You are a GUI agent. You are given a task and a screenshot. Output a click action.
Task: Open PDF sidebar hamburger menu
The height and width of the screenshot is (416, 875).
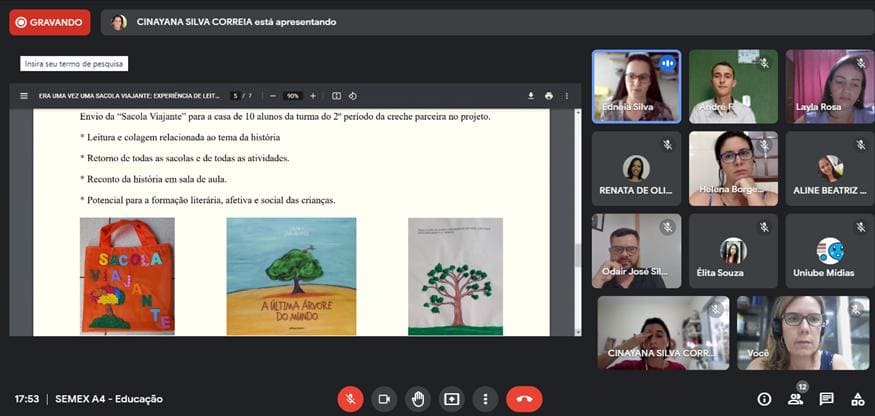click(x=24, y=96)
